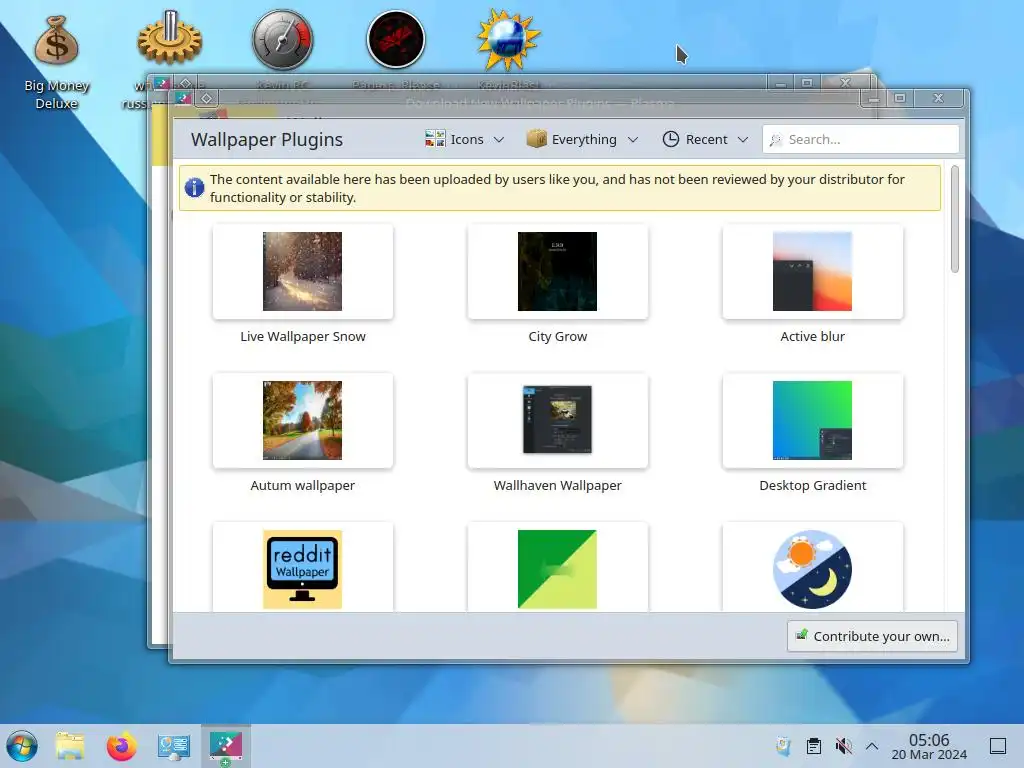Viewport: 1024px width, 768px height.
Task: Select the City Grow plugin thumbnail
Action: click(557, 272)
